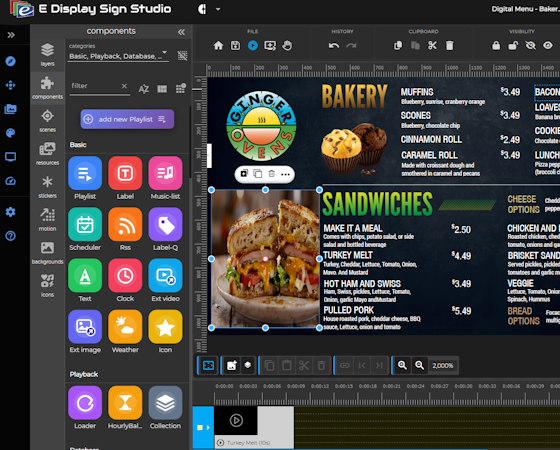Cut selection with scissors icon in Clipboard

[432, 46]
